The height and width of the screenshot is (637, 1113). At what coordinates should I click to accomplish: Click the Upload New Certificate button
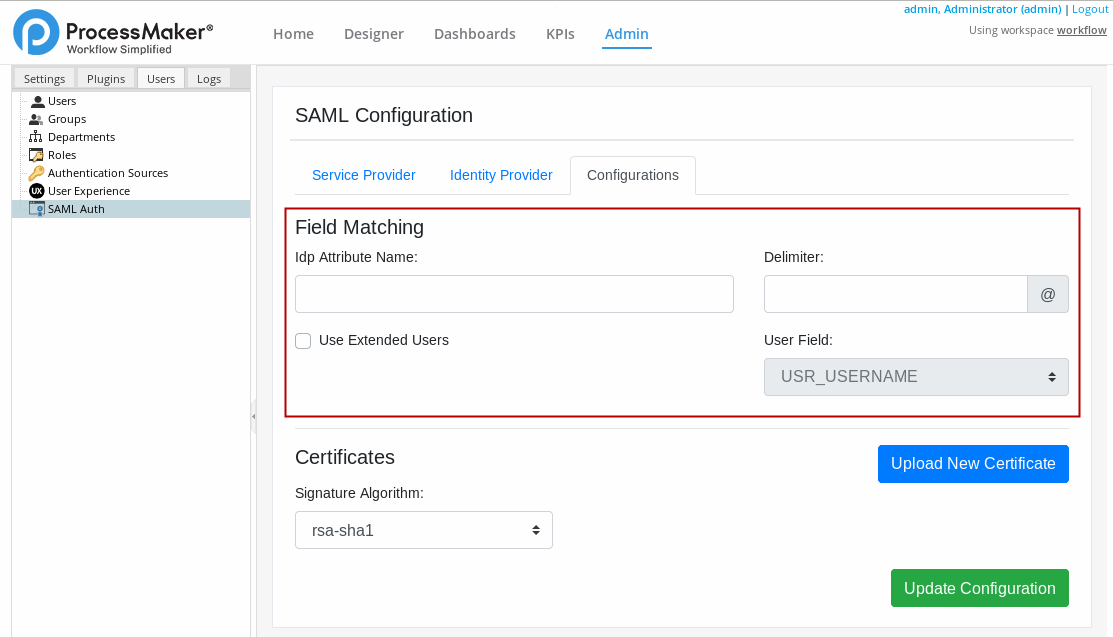pos(972,464)
